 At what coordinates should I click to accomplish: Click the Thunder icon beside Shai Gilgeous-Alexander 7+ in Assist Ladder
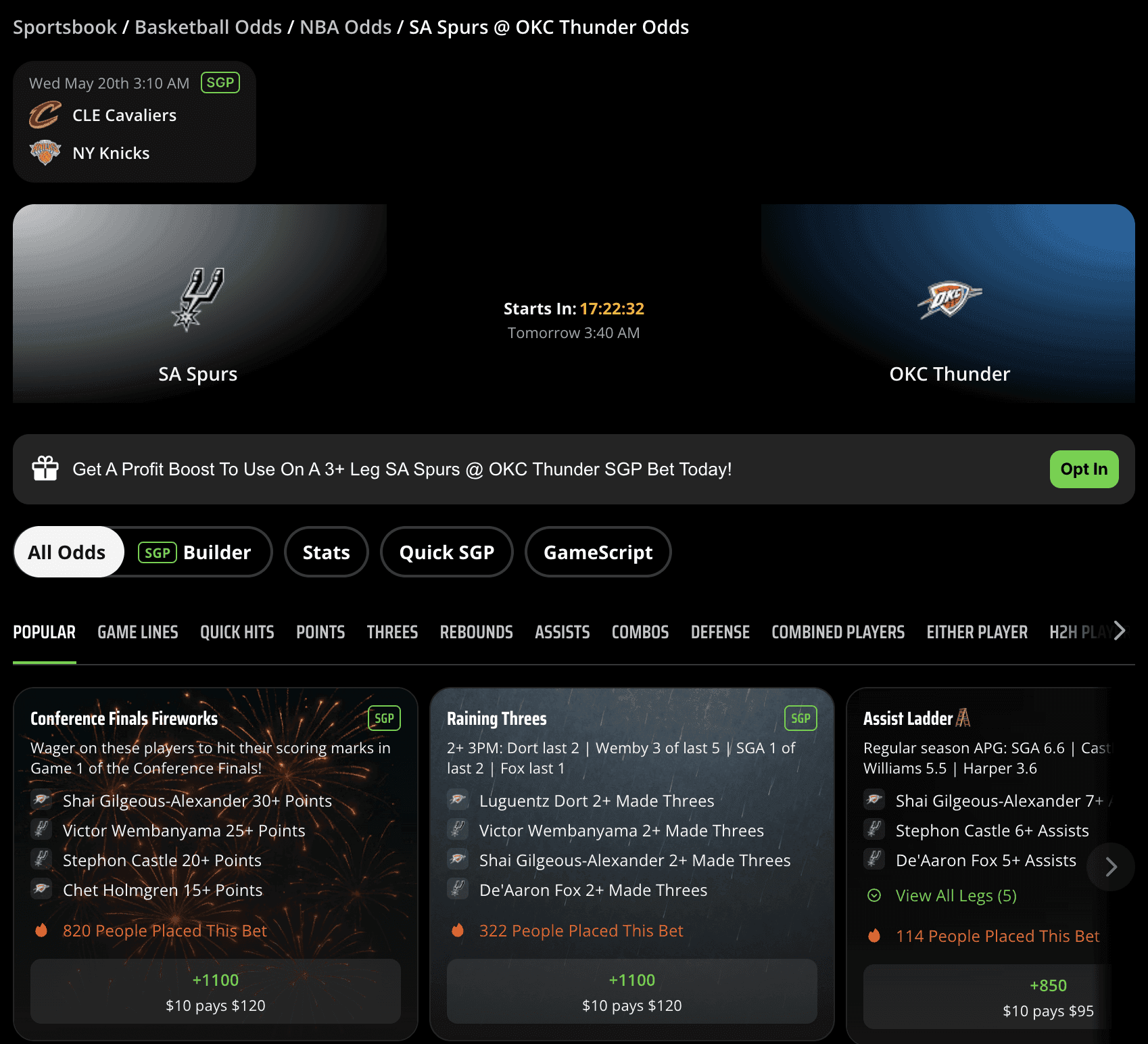(874, 801)
